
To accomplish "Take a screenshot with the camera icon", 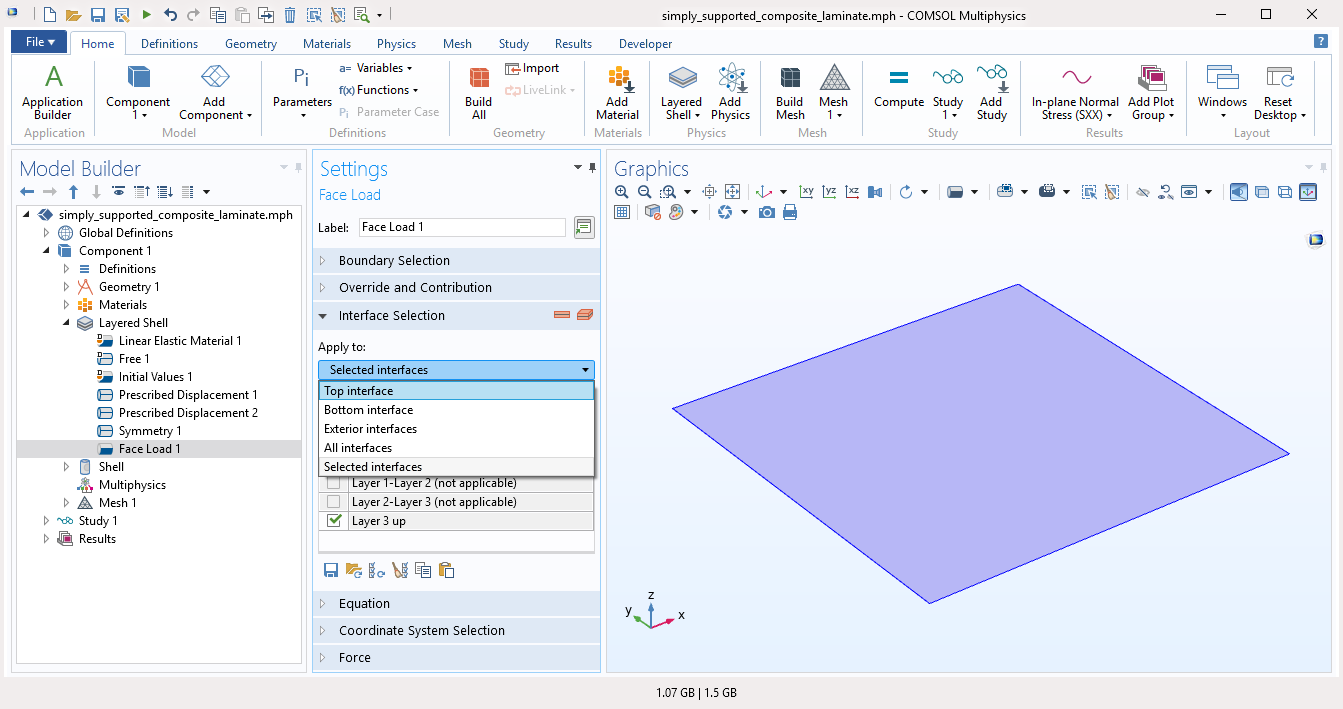I will click(766, 212).
